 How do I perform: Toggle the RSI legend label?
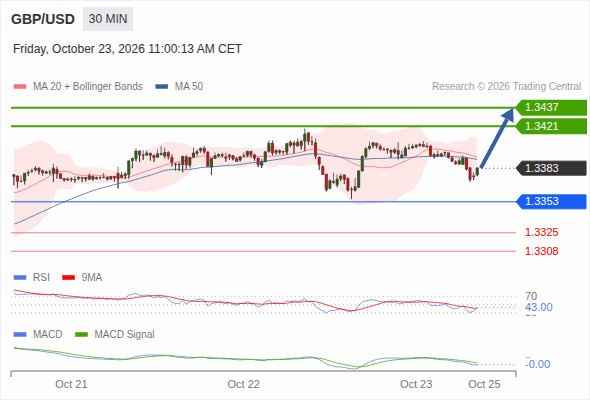[41, 278]
